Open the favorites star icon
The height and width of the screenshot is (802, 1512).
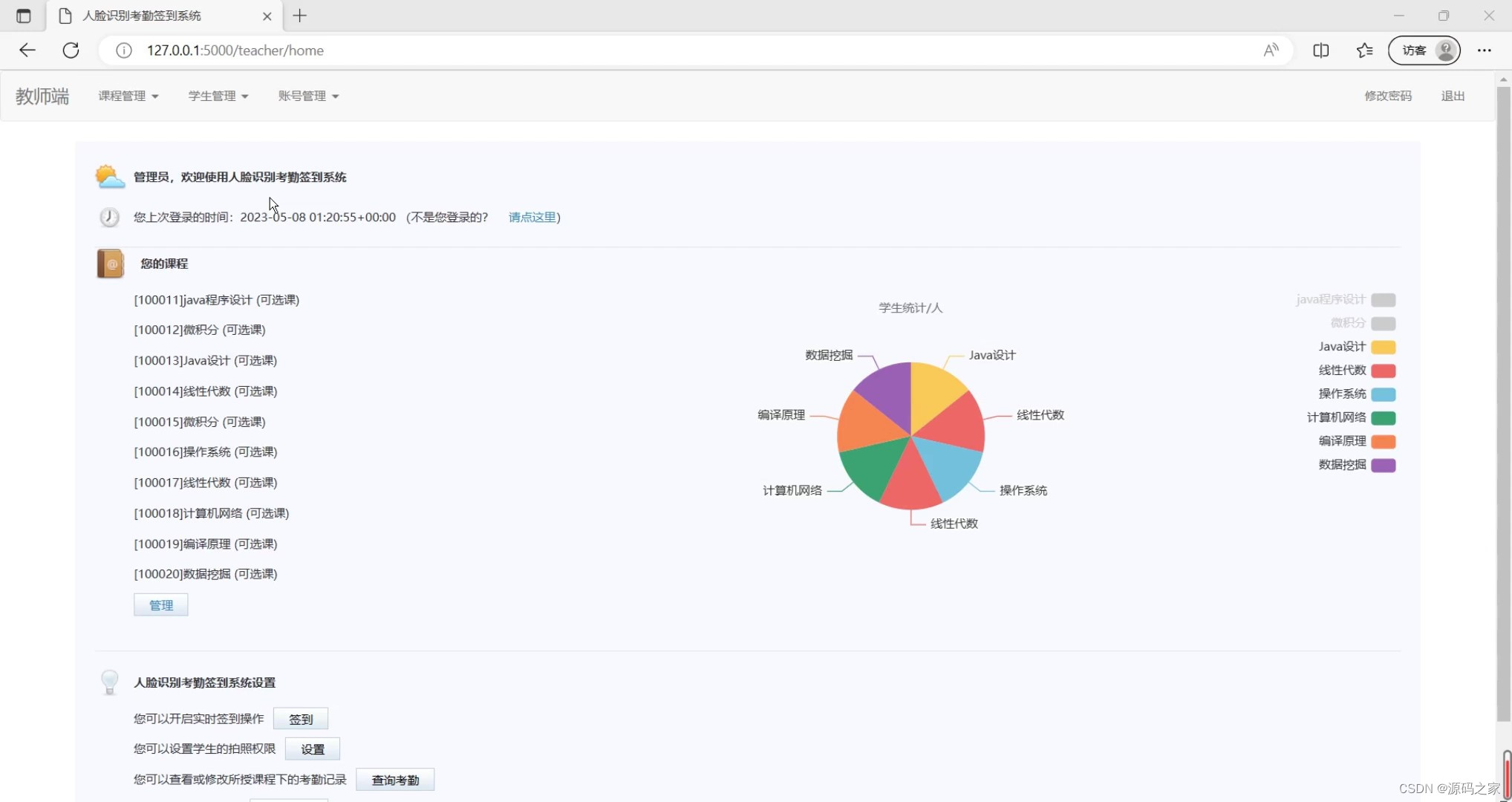pos(1364,50)
